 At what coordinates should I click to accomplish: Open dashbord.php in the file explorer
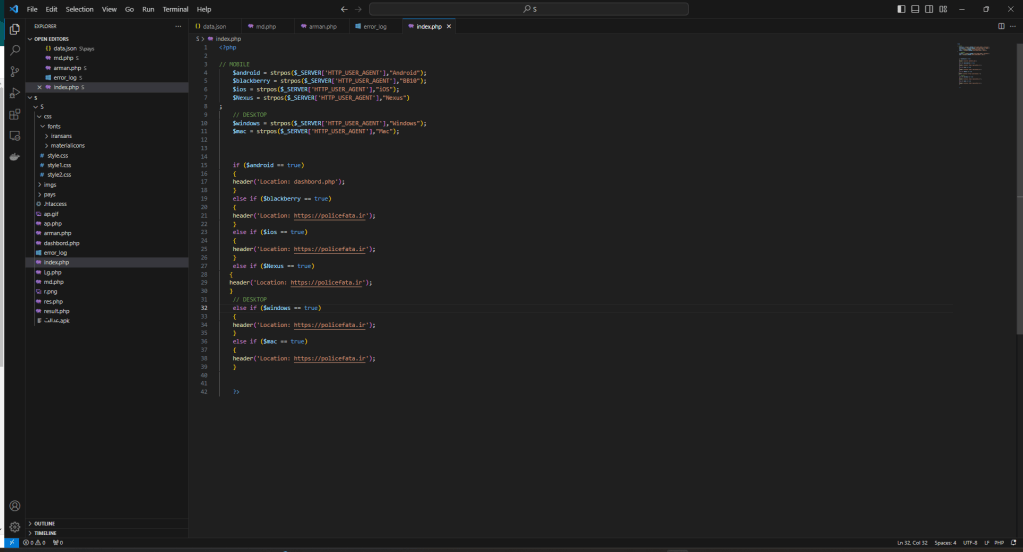[x=61, y=243]
